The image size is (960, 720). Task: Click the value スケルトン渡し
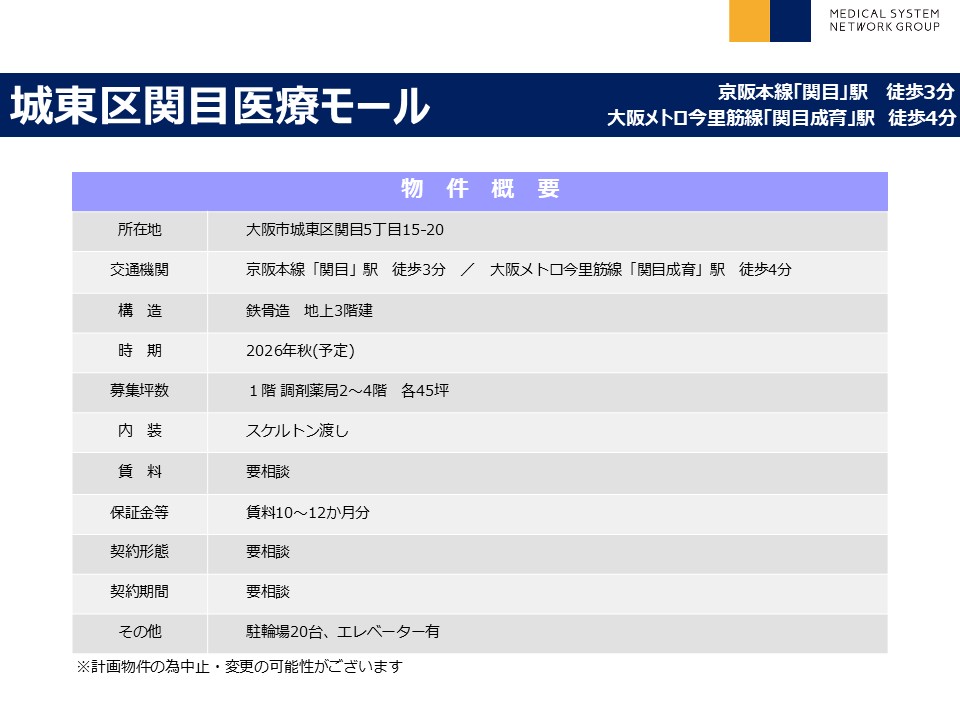tap(297, 430)
